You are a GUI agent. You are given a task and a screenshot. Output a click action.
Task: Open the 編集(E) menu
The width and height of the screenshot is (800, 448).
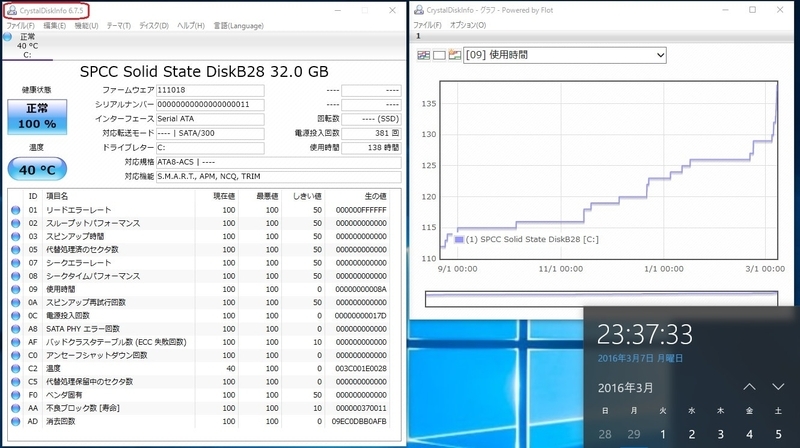54,26
